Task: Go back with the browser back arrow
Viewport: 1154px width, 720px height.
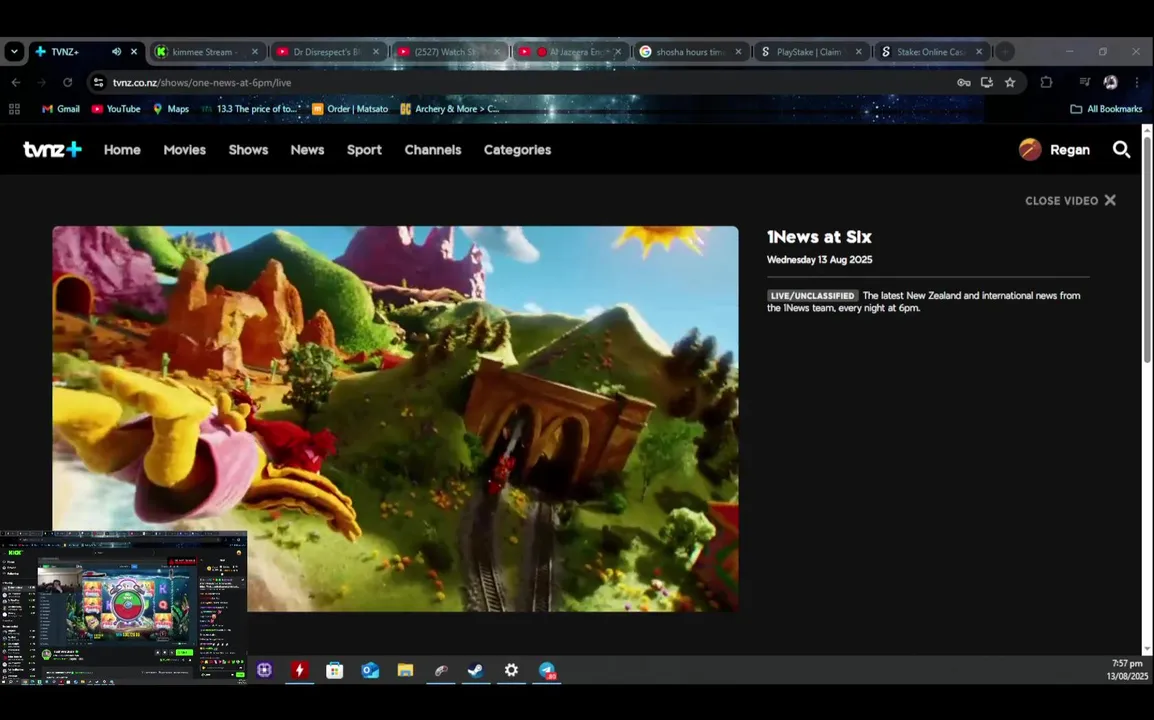Action: click(15, 82)
